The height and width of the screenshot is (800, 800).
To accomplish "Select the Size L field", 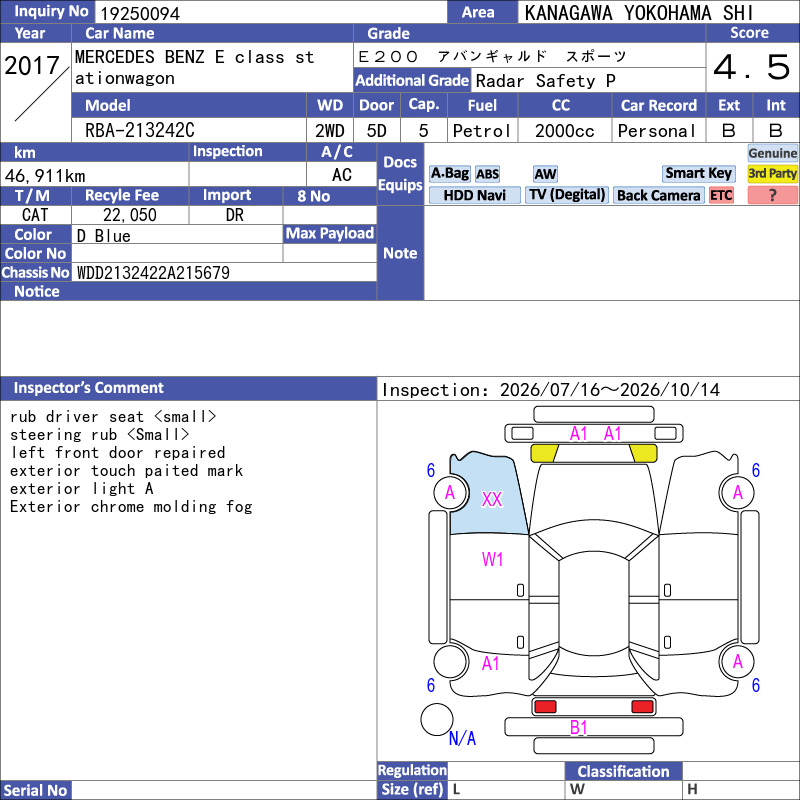I will (506, 790).
